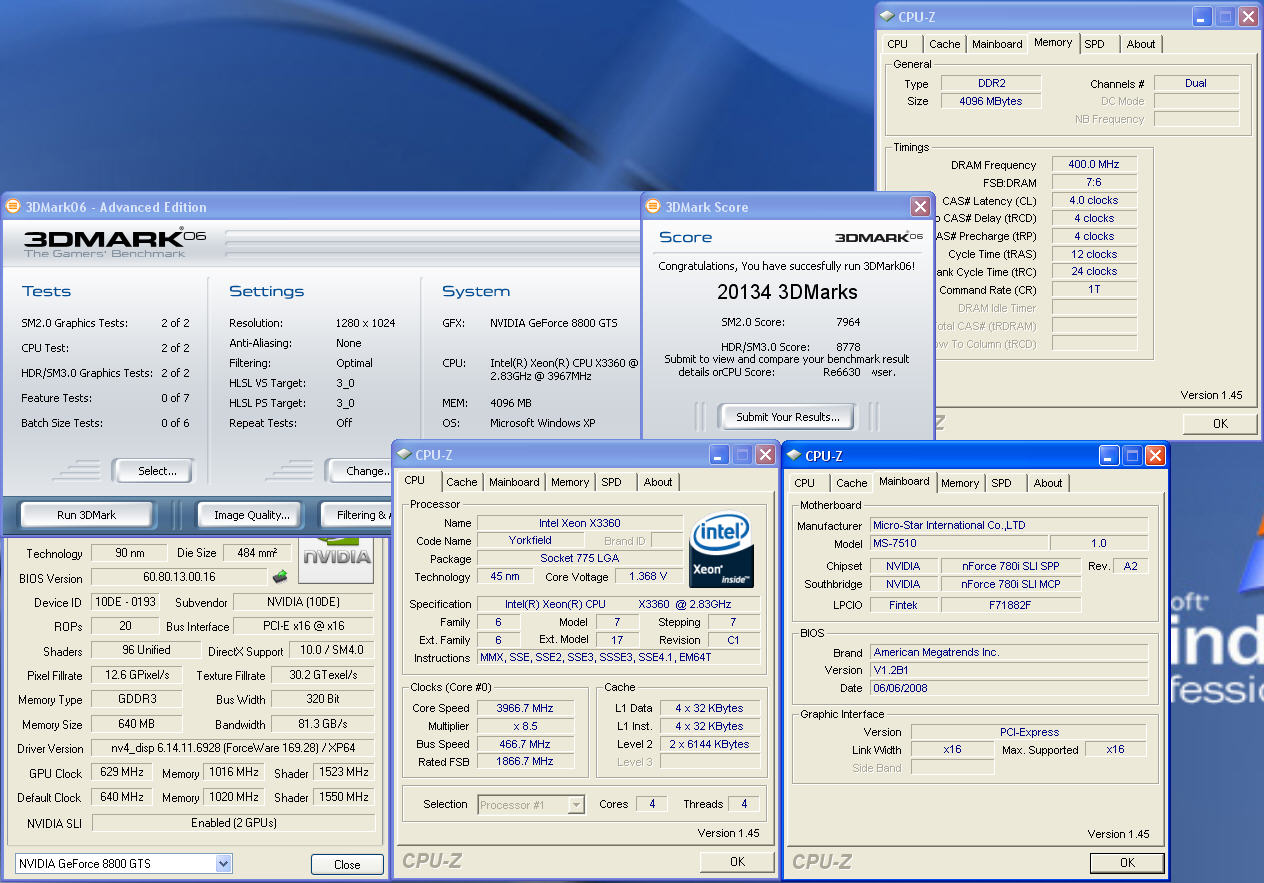
Task: Click the NVIDIA logo in GPU-Z
Action: pos(336,560)
